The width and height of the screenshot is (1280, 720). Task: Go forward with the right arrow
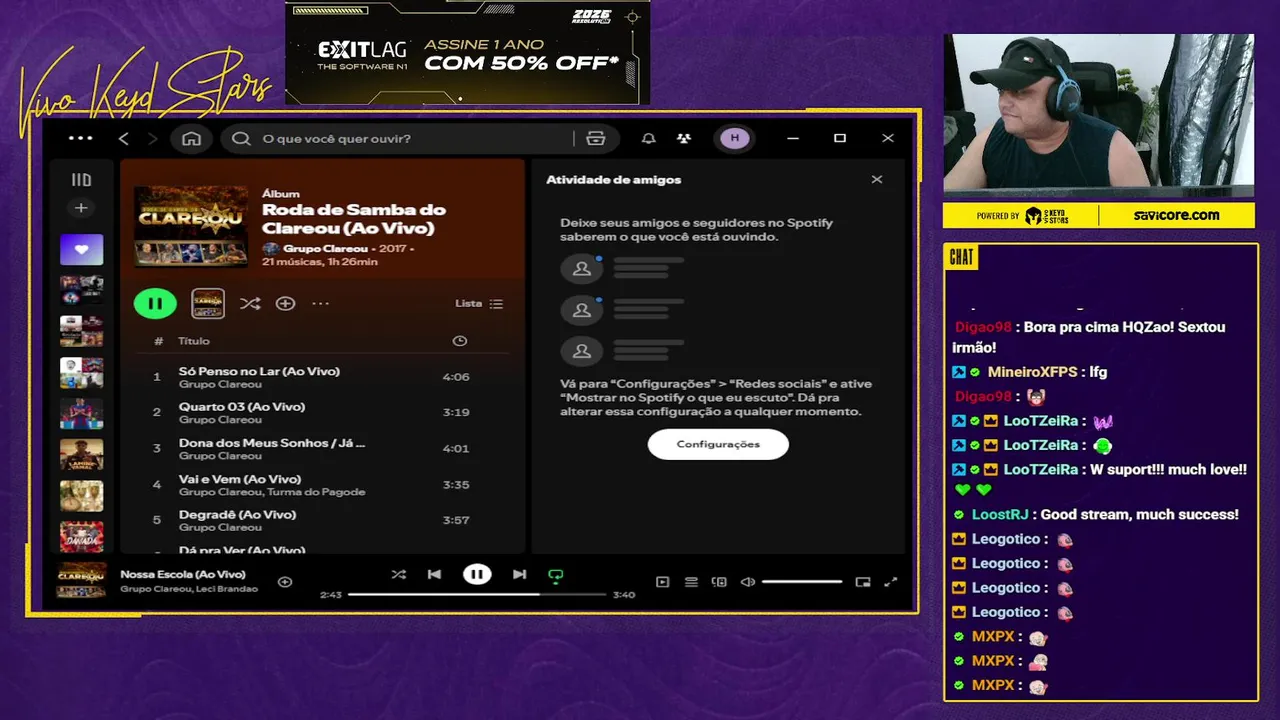[152, 139]
